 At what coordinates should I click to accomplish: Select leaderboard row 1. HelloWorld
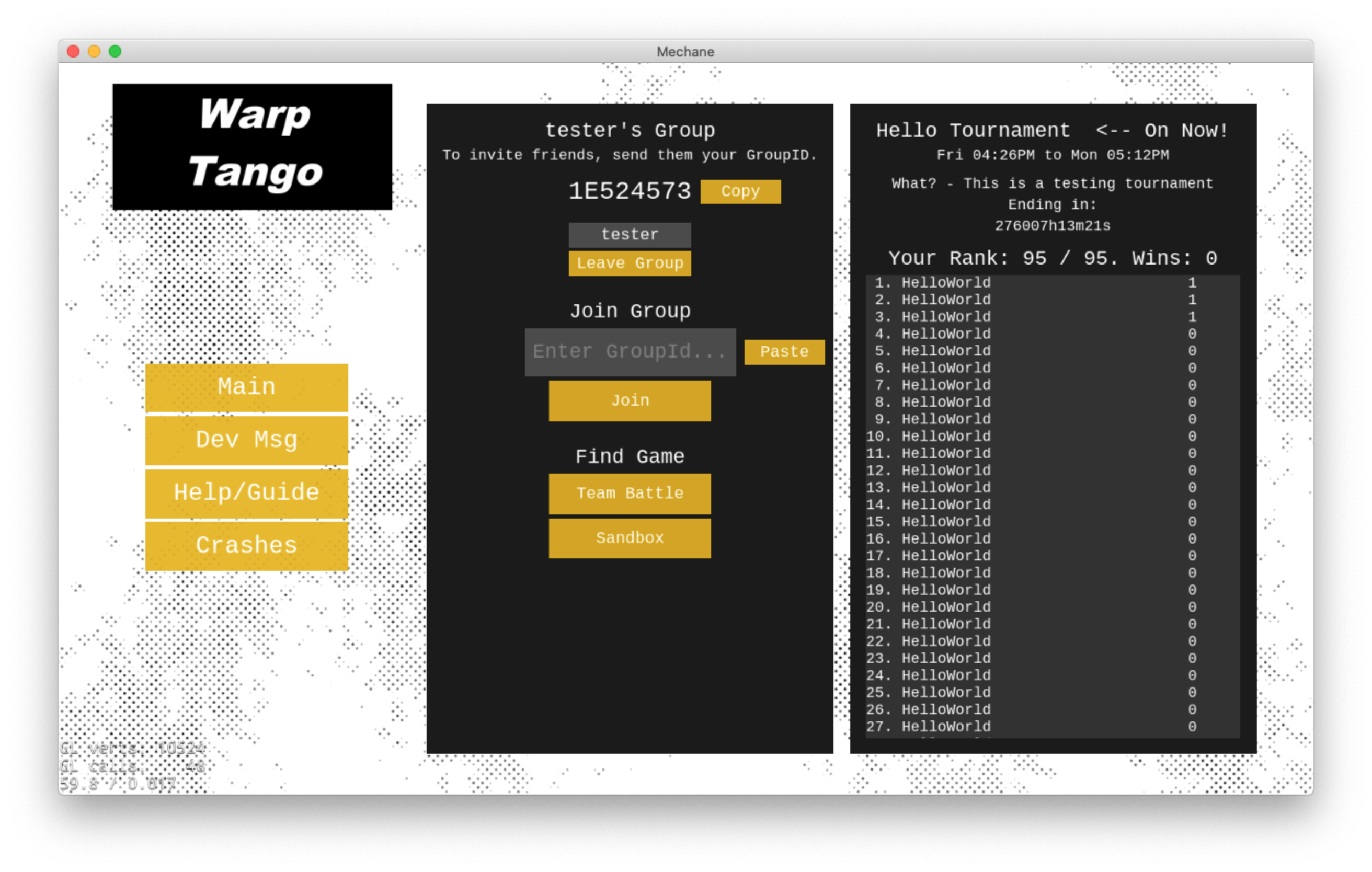click(x=1053, y=283)
